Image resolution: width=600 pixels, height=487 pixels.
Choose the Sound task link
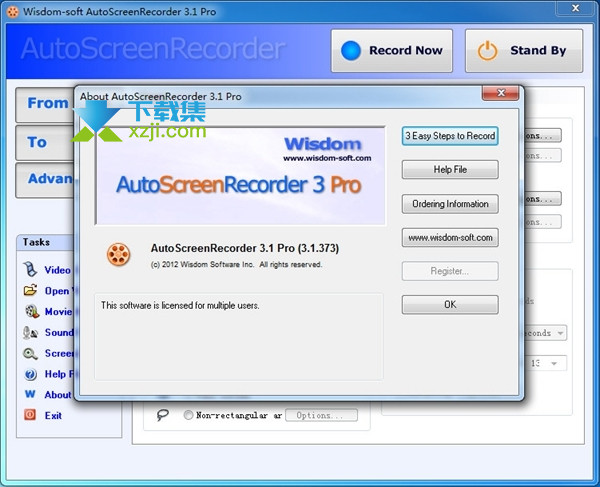59,332
